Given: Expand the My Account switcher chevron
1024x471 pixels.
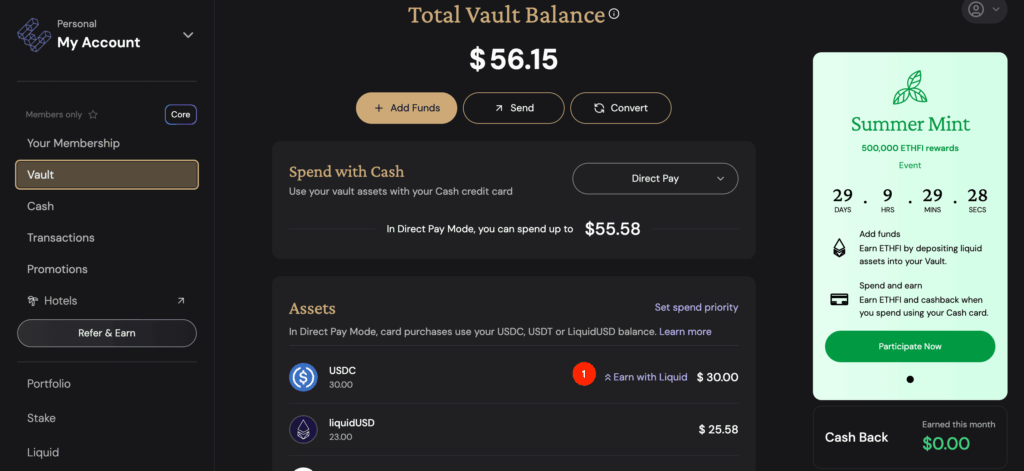Looking at the screenshot, I should [188, 35].
